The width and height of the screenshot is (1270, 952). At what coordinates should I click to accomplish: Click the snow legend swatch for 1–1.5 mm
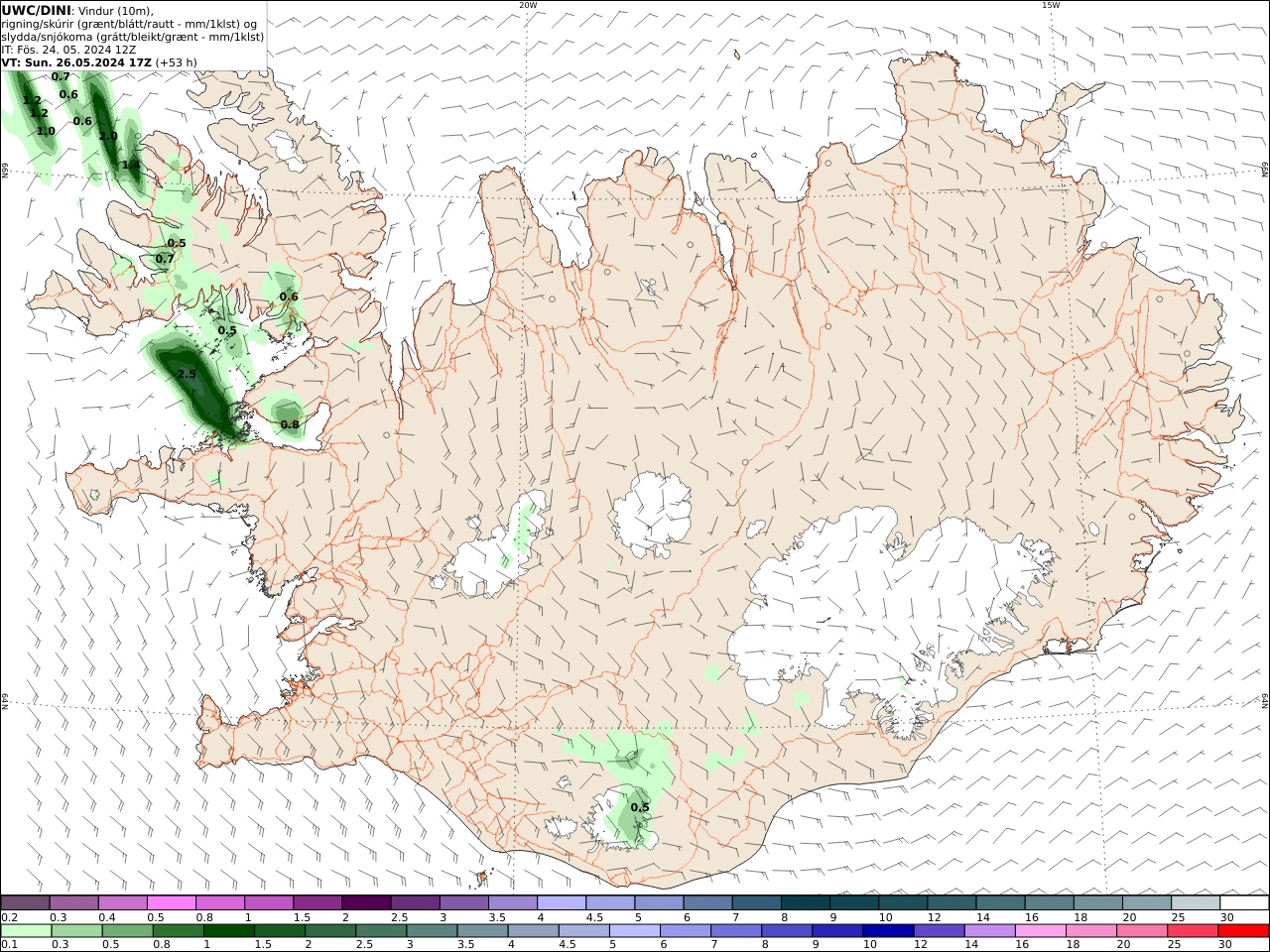click(269, 902)
